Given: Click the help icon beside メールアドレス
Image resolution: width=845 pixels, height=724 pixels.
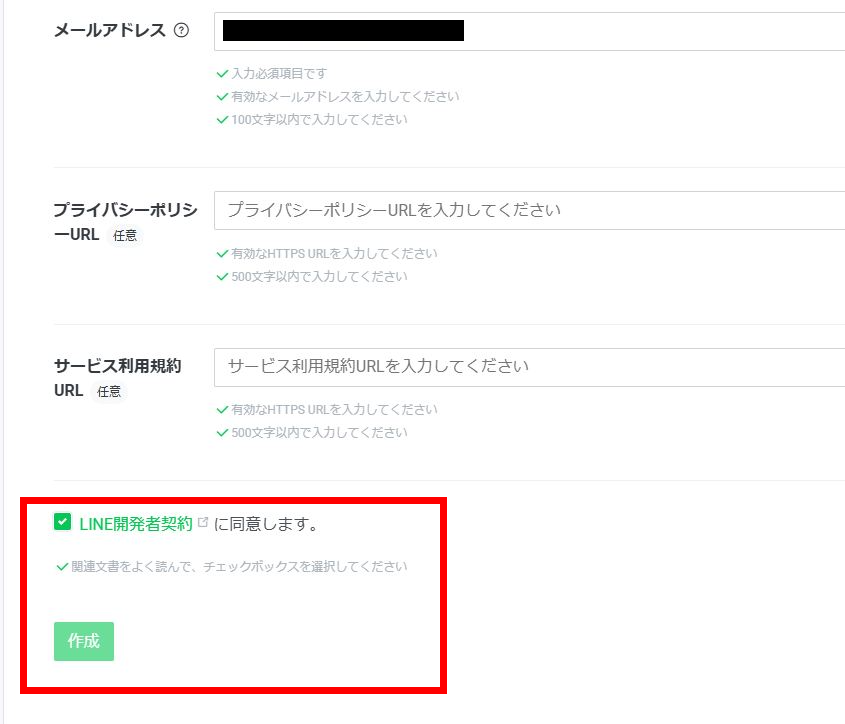Looking at the screenshot, I should coord(181,30).
